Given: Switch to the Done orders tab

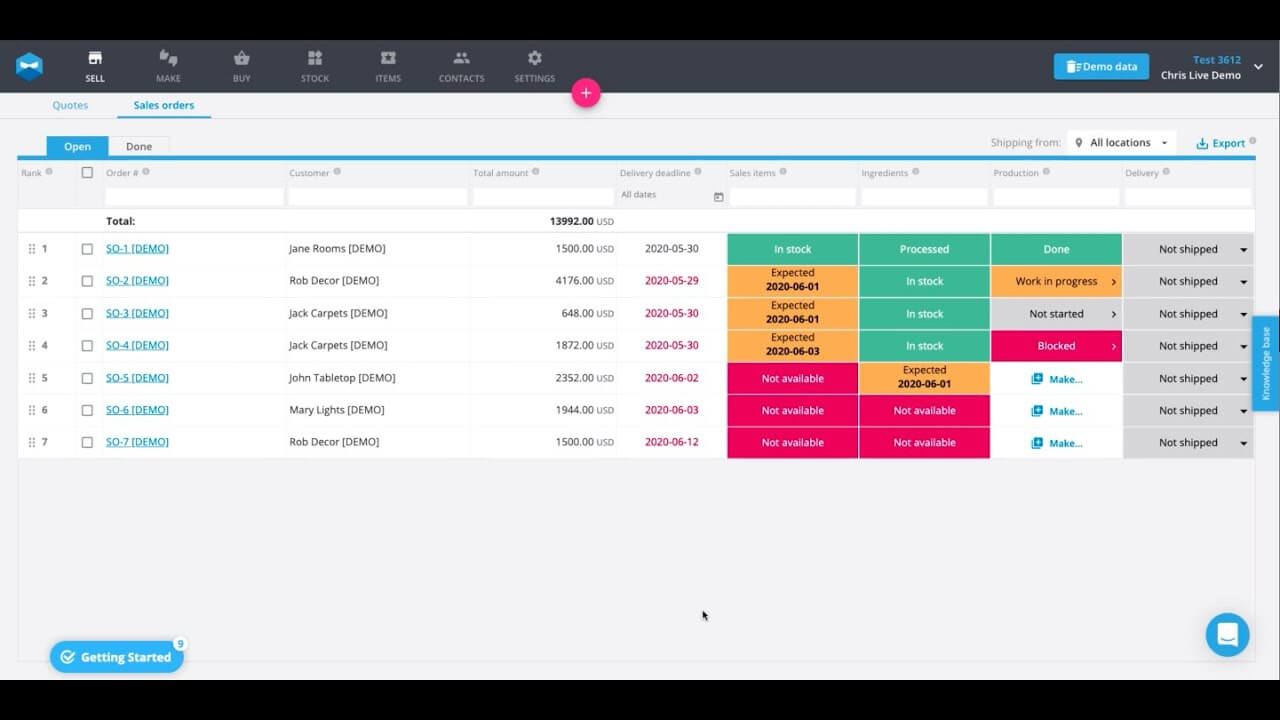Looking at the screenshot, I should pos(139,146).
